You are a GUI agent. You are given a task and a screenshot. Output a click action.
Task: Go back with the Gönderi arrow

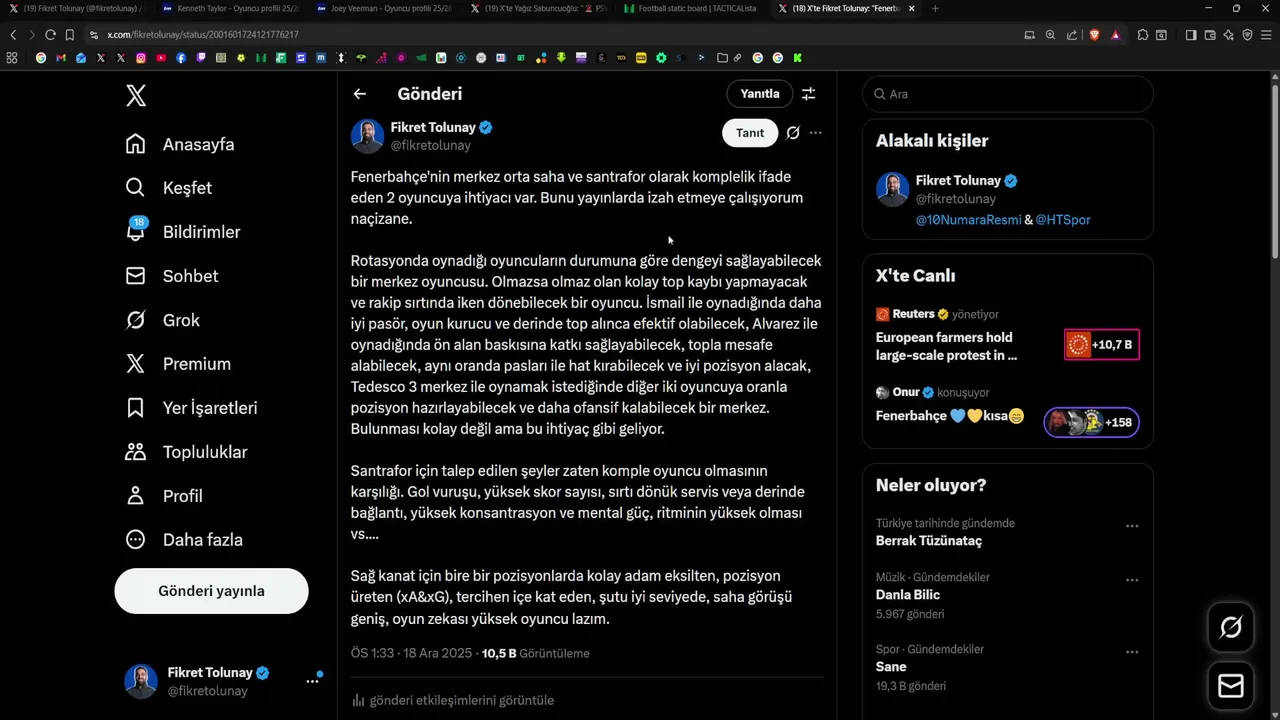pyautogui.click(x=360, y=94)
